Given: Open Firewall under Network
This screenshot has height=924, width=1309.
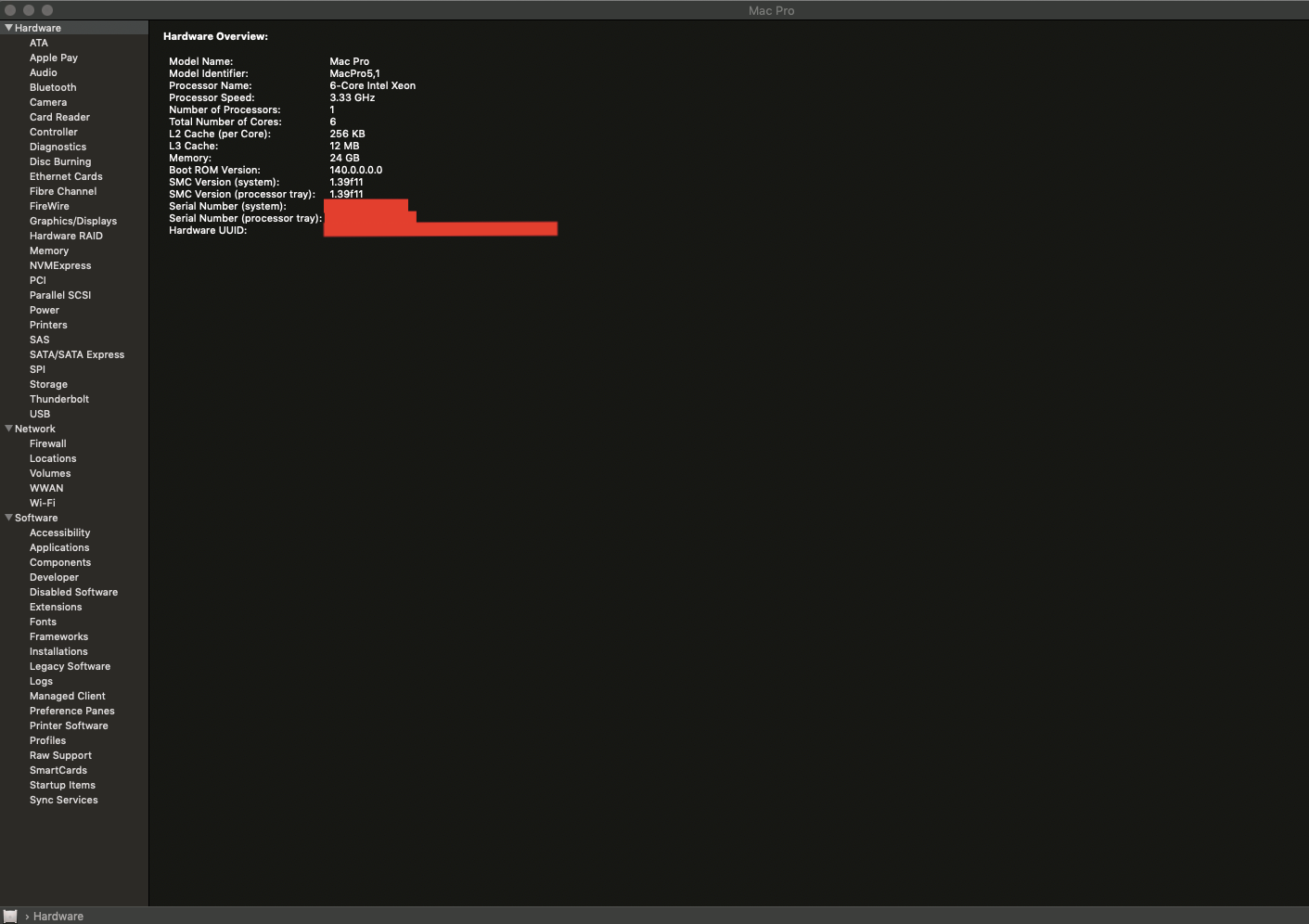Looking at the screenshot, I should (48, 443).
